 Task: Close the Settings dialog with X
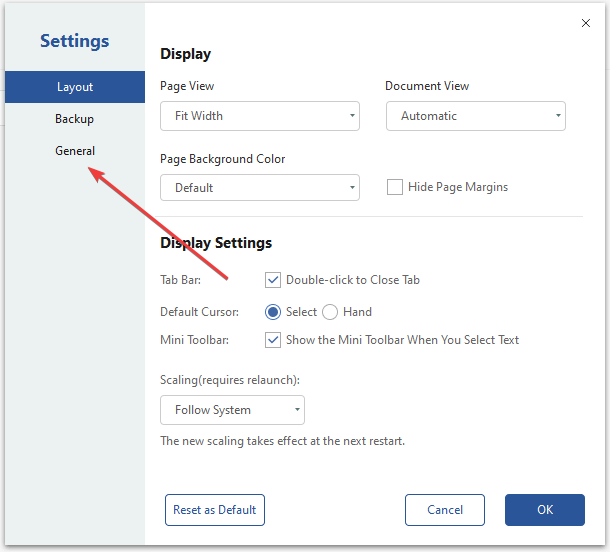pos(585,23)
